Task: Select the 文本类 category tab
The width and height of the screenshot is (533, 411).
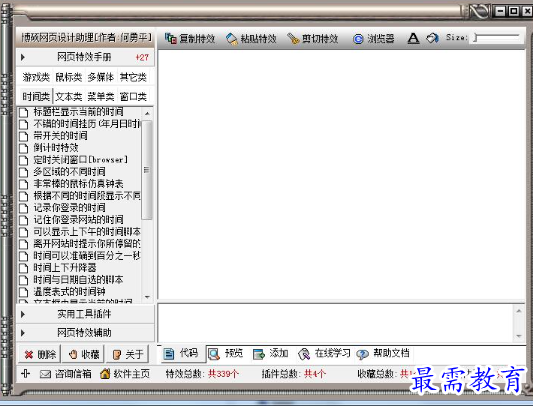Action: pyautogui.click(x=69, y=97)
